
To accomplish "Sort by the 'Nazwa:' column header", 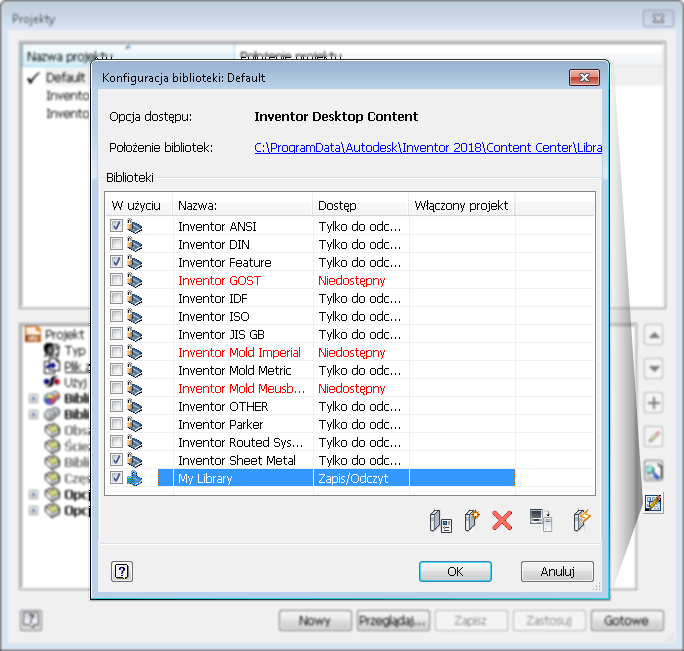I will [243, 205].
